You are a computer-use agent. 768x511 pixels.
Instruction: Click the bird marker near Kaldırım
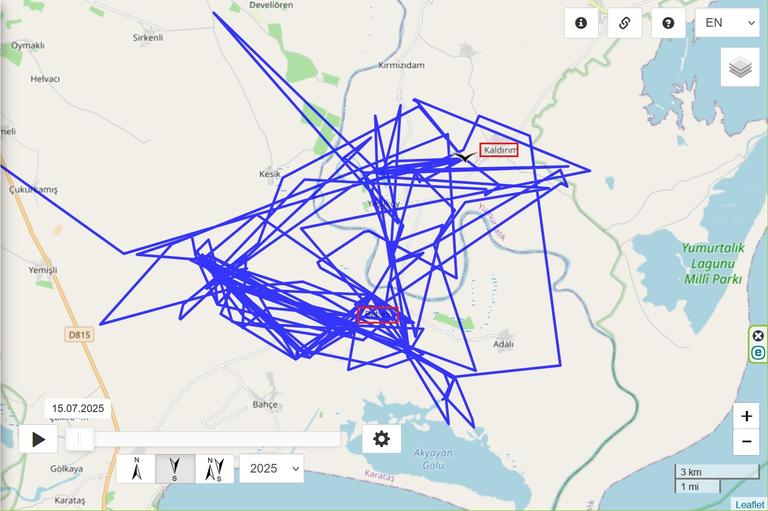pos(464,157)
